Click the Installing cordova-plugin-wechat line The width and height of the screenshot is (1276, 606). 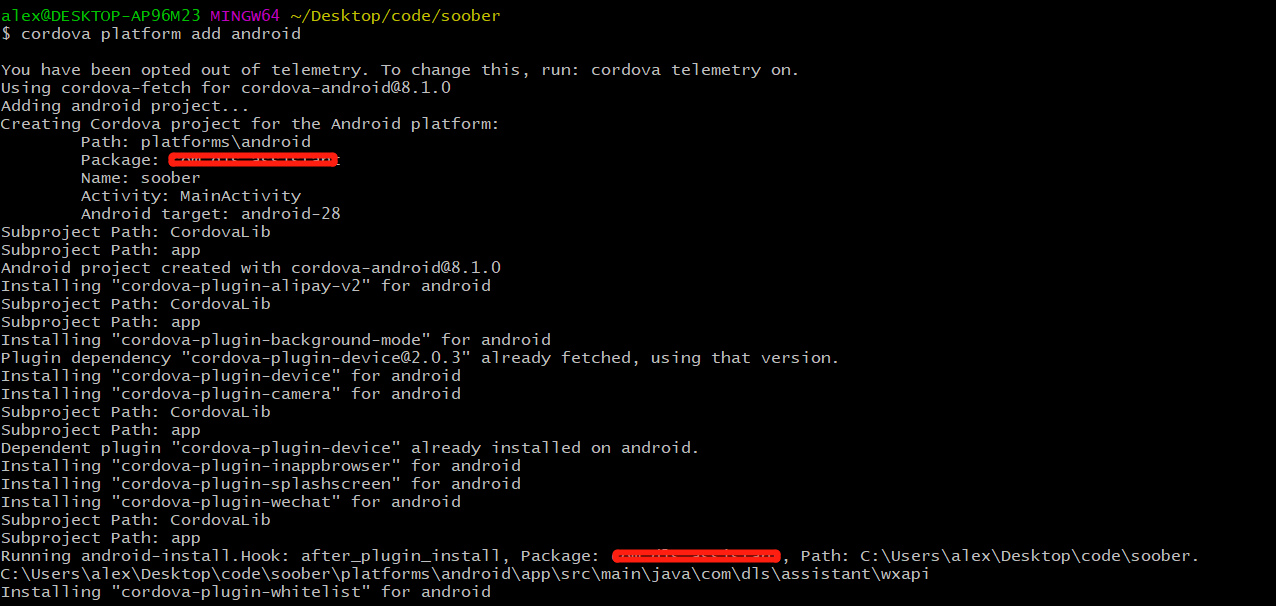(231, 502)
